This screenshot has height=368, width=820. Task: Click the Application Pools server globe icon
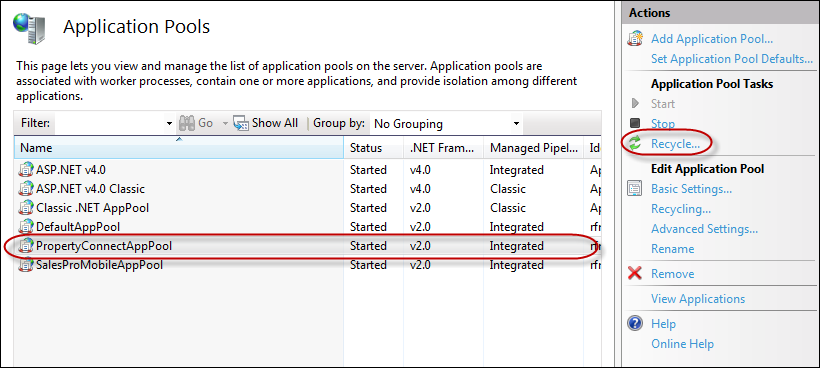click(x=30, y=28)
